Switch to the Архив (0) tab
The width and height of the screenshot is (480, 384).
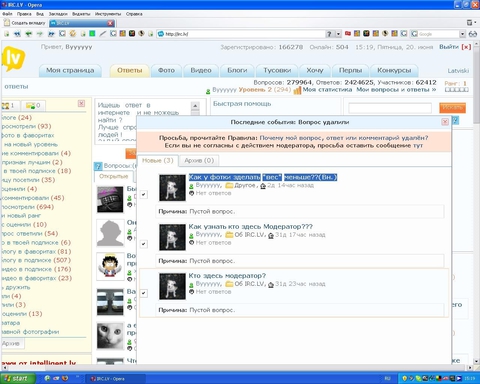[199, 161]
